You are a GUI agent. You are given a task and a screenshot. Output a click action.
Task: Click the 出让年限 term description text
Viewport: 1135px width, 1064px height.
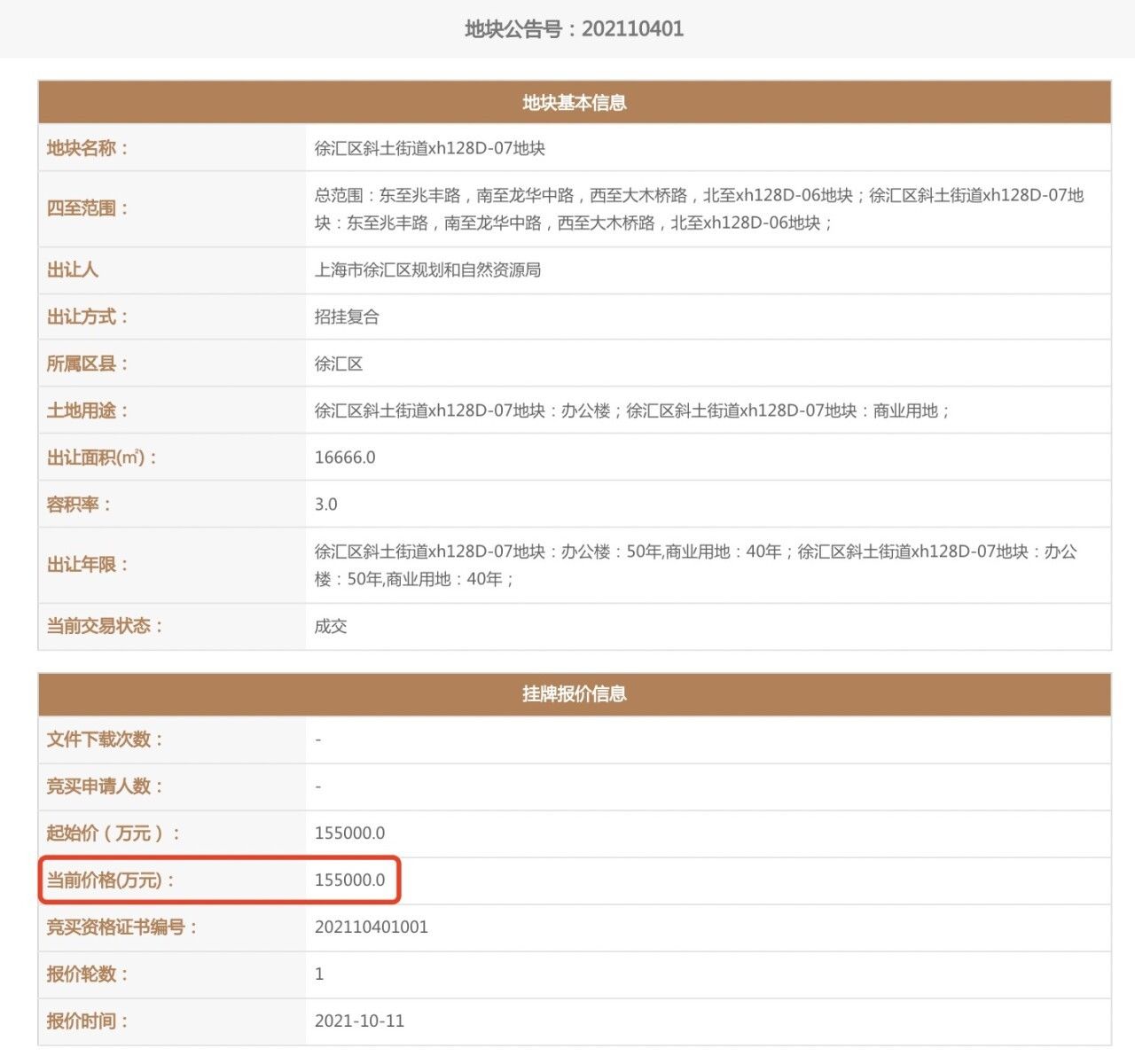click(696, 566)
